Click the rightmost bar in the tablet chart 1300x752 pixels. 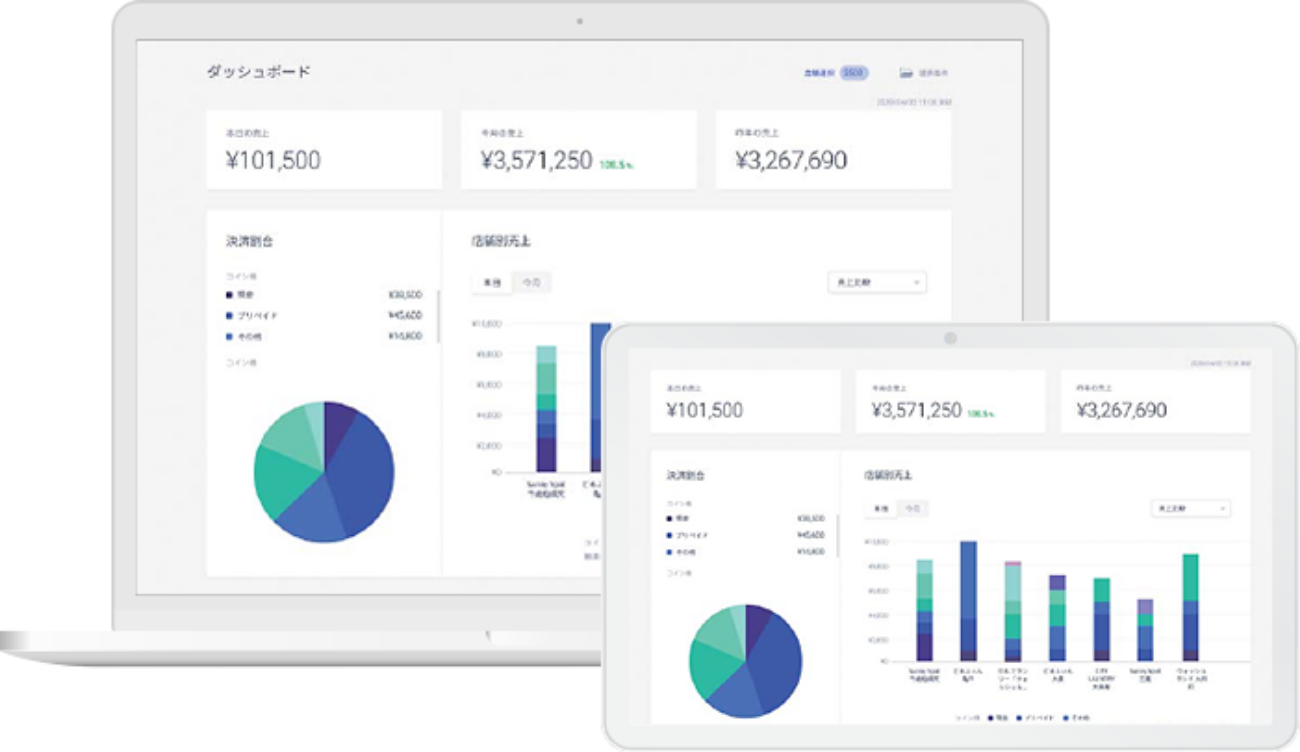[x=1190, y=608]
